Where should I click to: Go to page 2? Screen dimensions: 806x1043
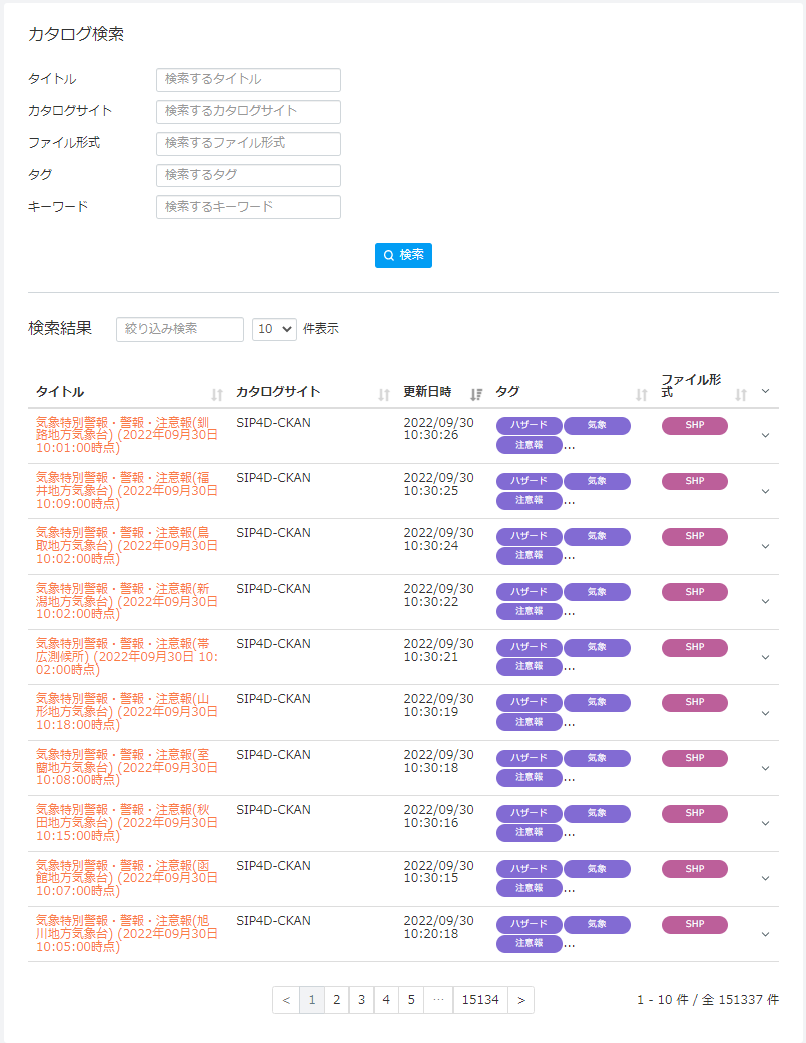click(336, 1000)
